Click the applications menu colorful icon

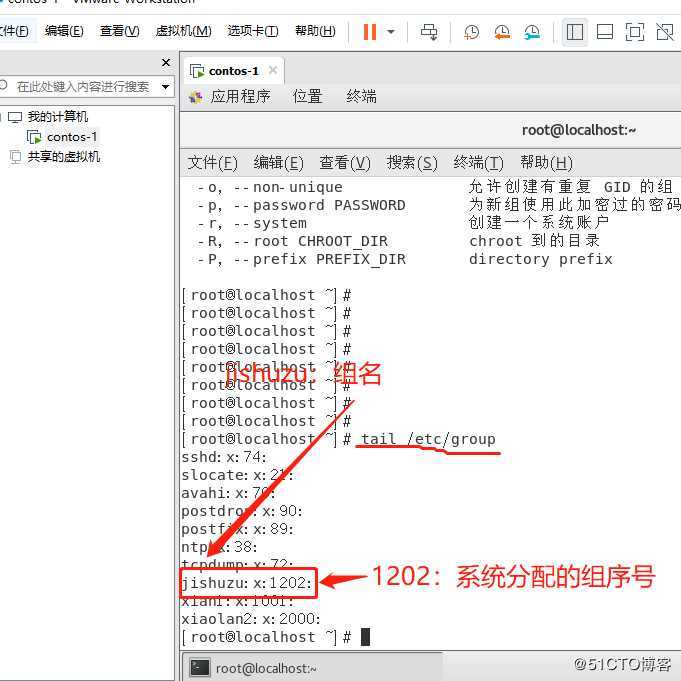(x=196, y=97)
